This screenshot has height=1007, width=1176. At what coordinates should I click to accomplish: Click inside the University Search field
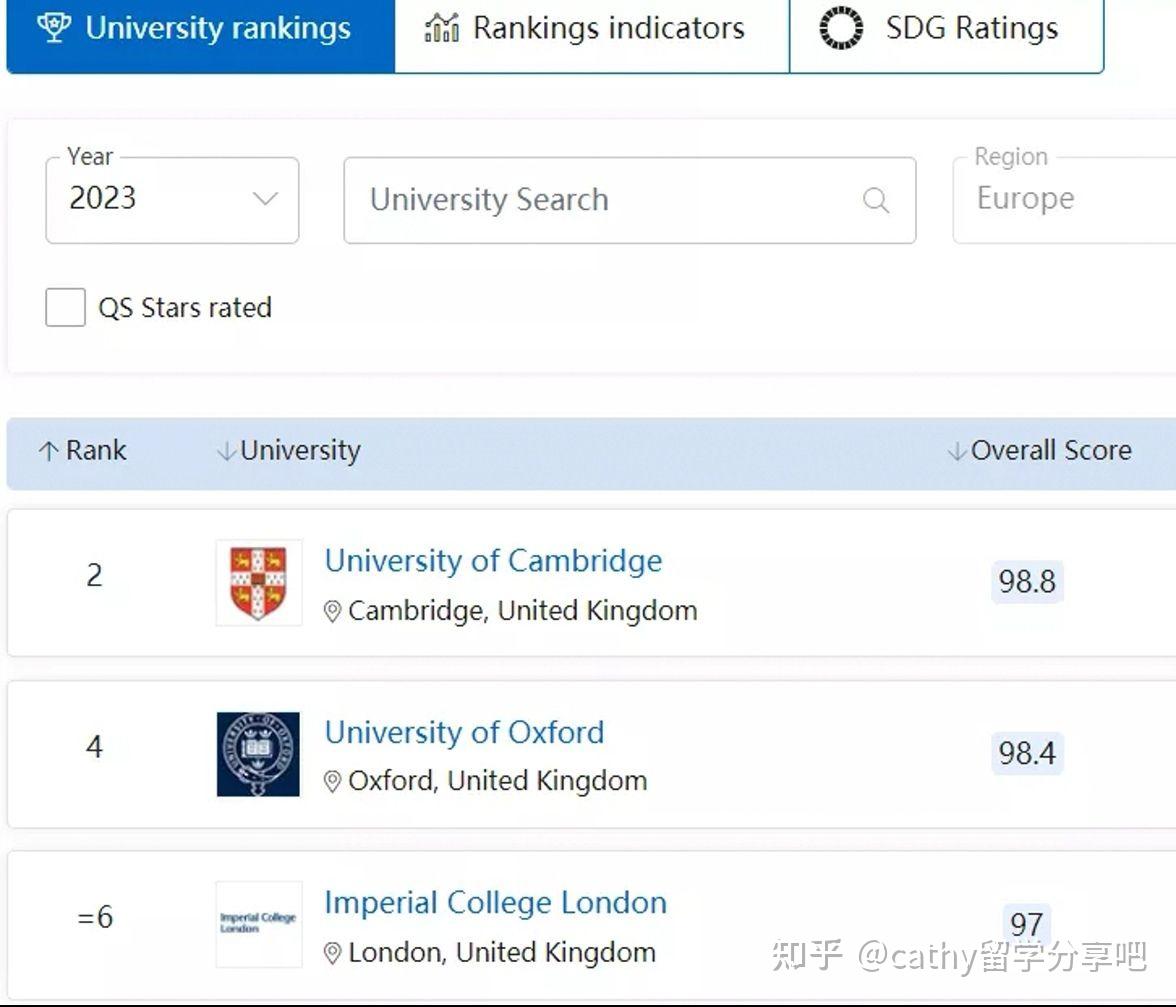pyautogui.click(x=600, y=200)
